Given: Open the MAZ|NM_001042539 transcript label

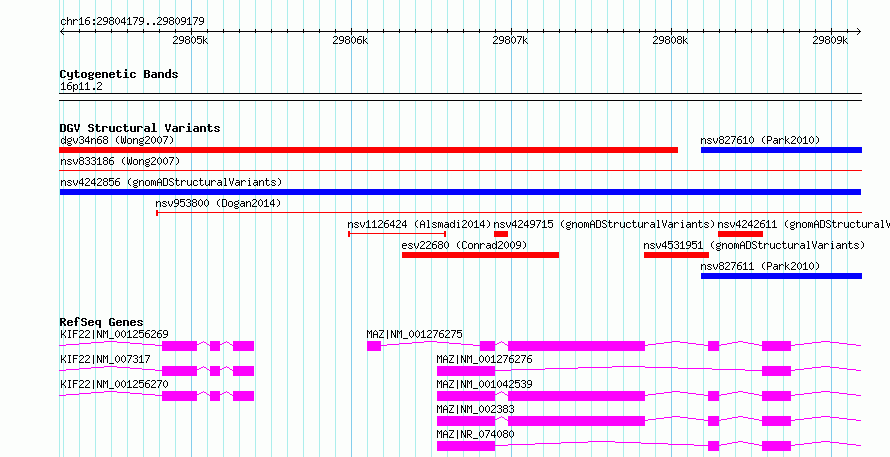Looking at the screenshot, I should (x=484, y=384).
